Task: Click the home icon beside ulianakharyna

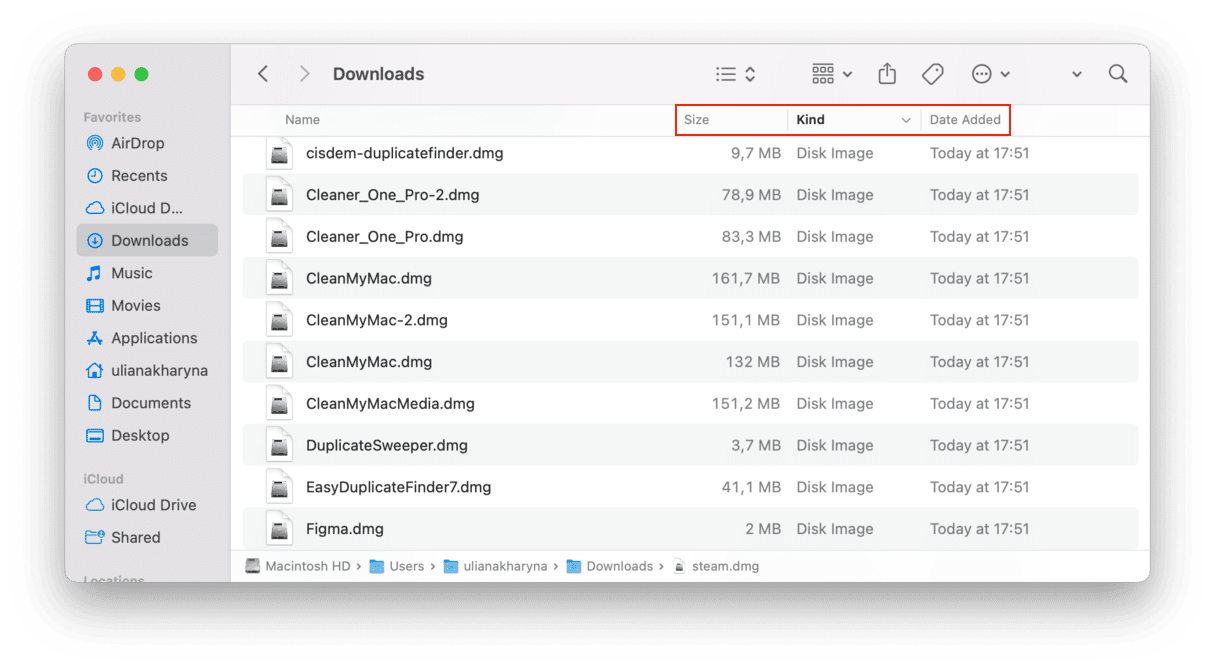Action: 95,371
